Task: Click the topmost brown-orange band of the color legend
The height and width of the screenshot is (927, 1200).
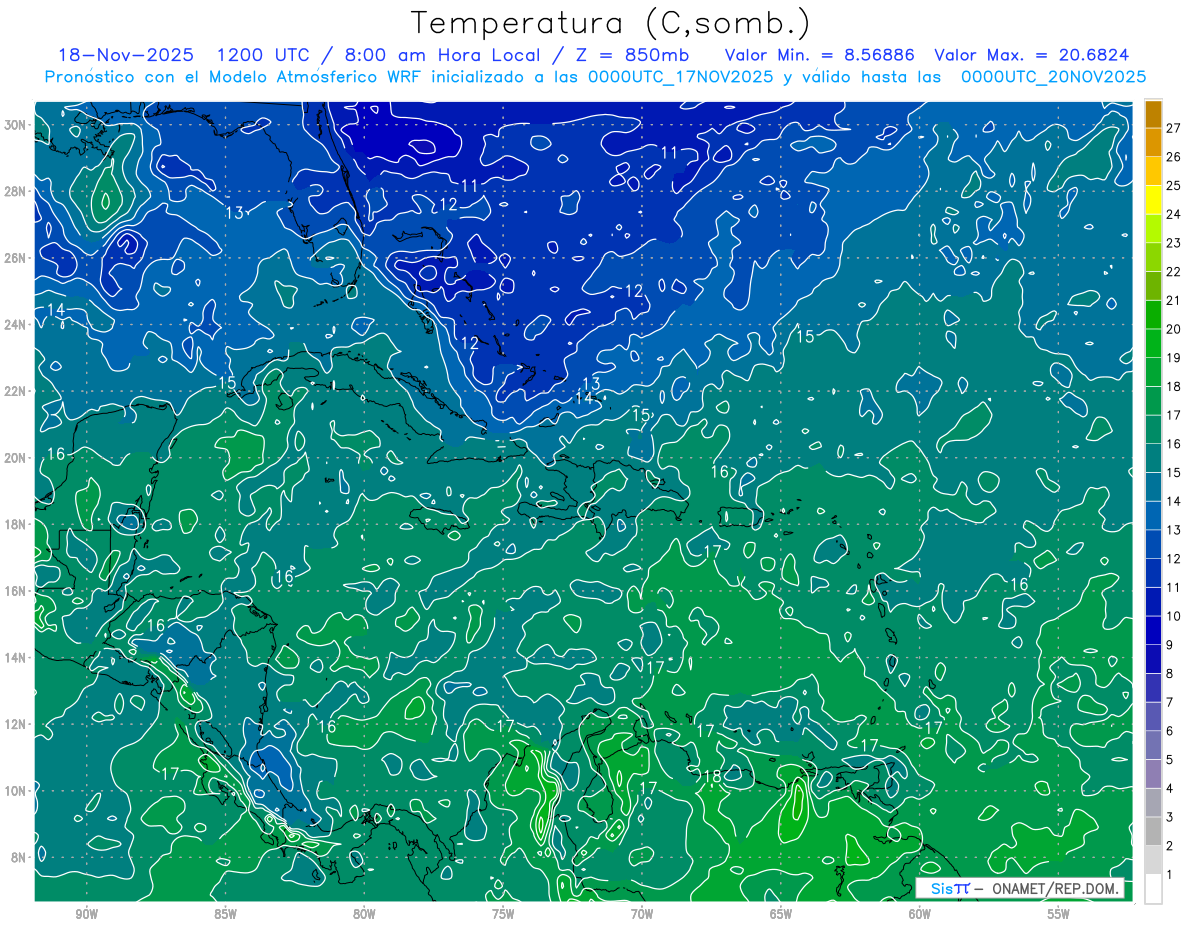Action: coord(1153,114)
